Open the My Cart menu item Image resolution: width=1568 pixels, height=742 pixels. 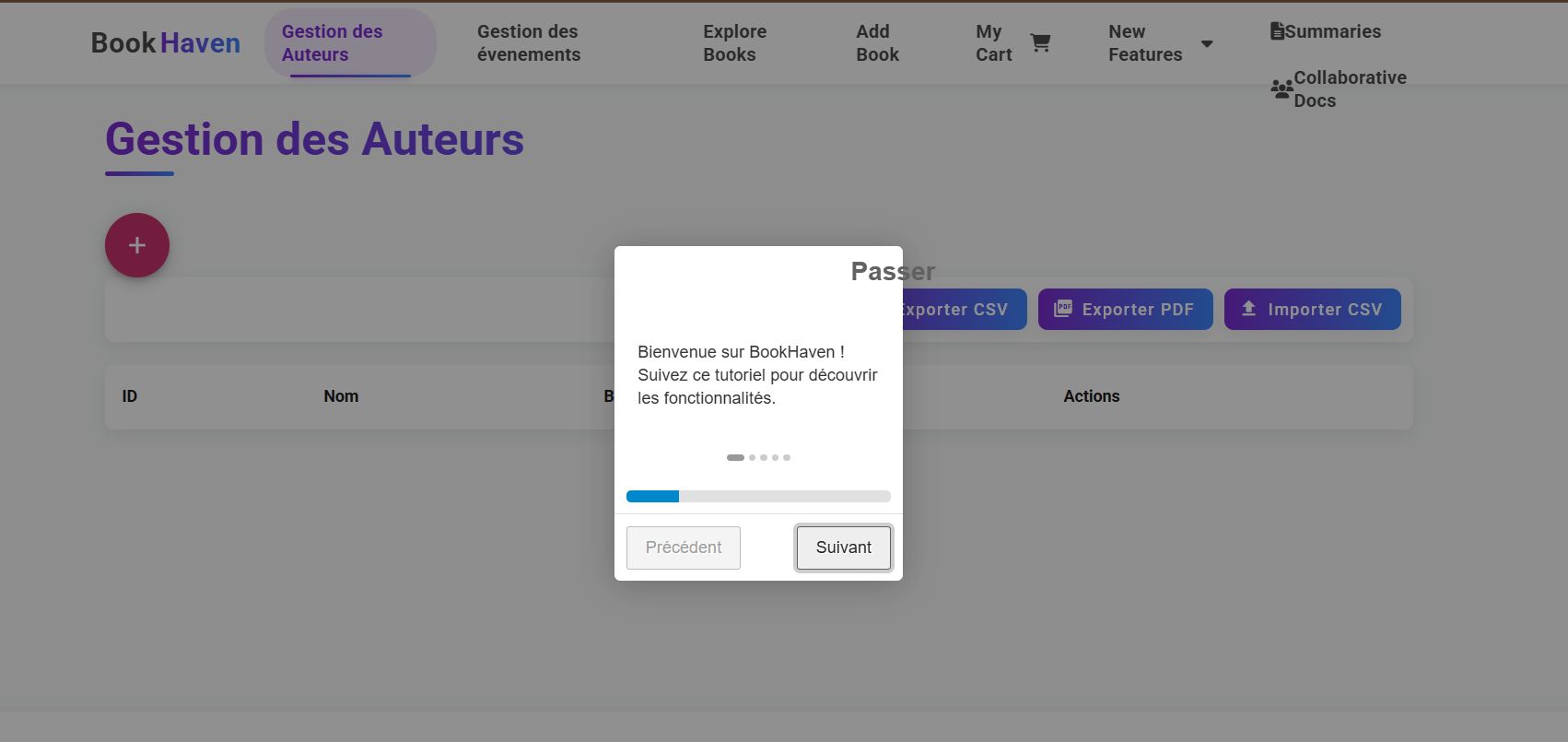pyautogui.click(x=1012, y=43)
